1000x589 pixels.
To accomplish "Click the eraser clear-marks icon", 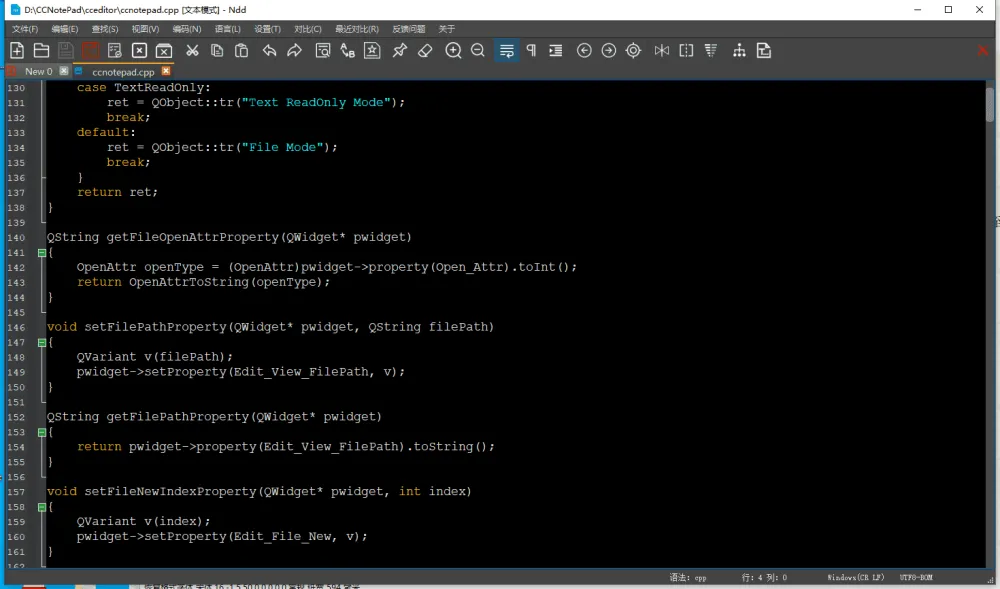I will (424, 50).
